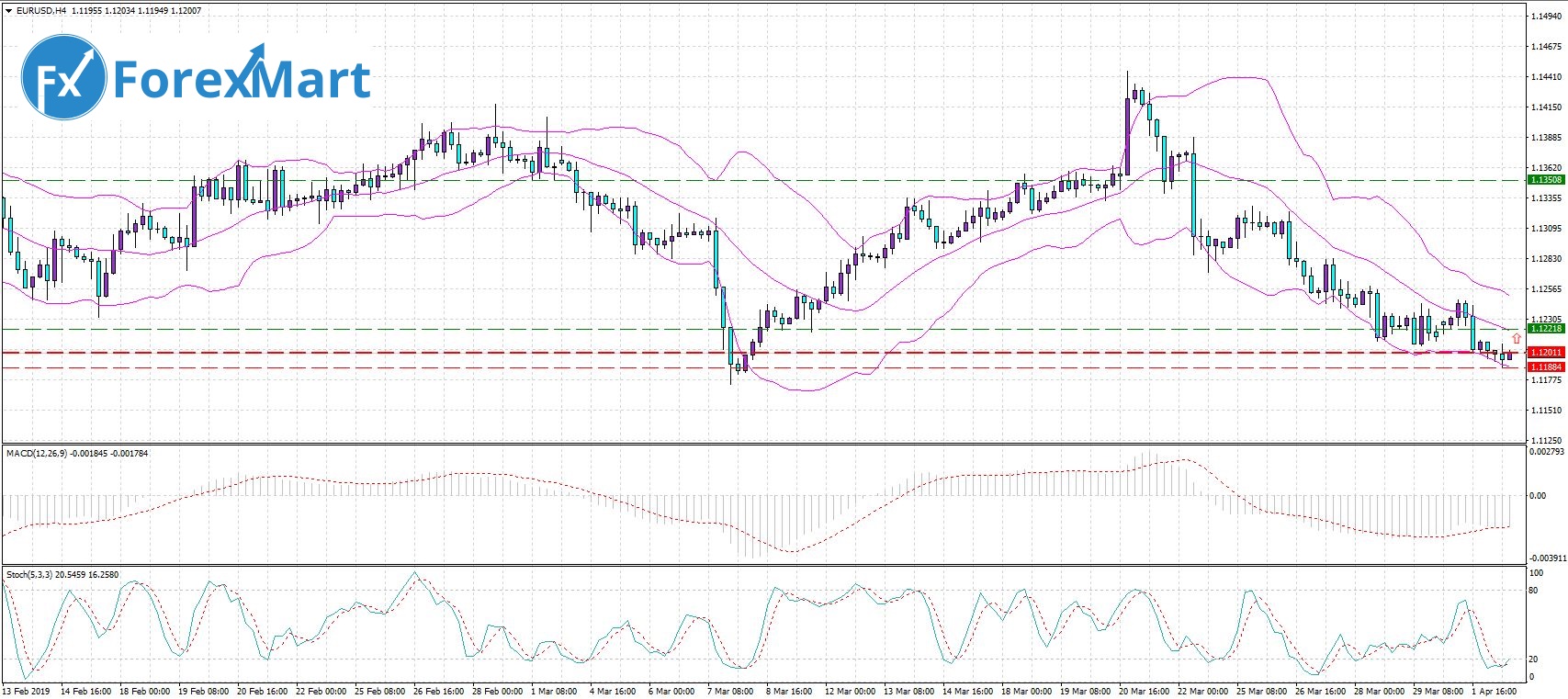Click the green 1.12218 price level tag
The image size is (1568, 699).
1545,328
